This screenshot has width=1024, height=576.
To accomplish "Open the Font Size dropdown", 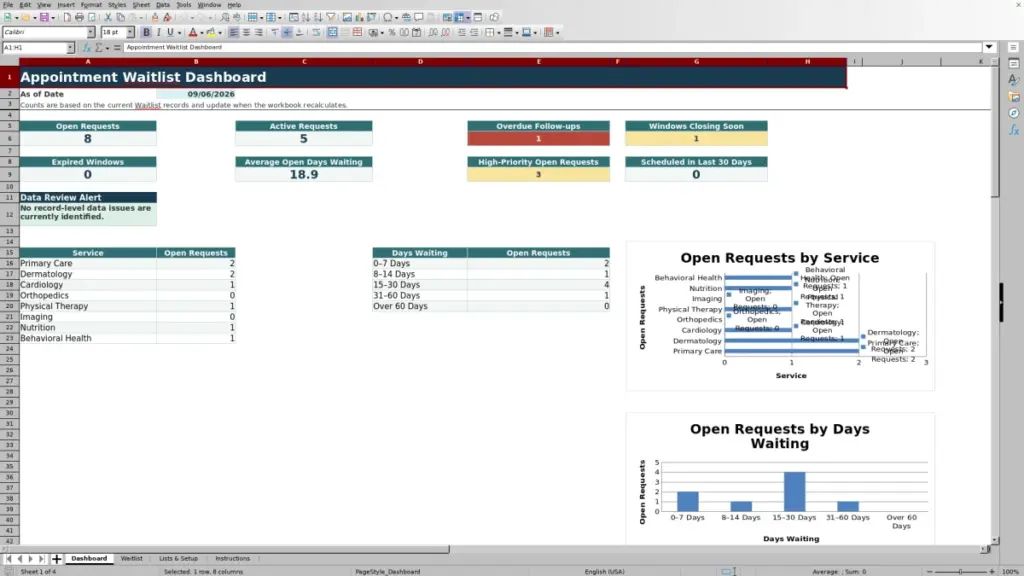I will pyautogui.click(x=130, y=32).
